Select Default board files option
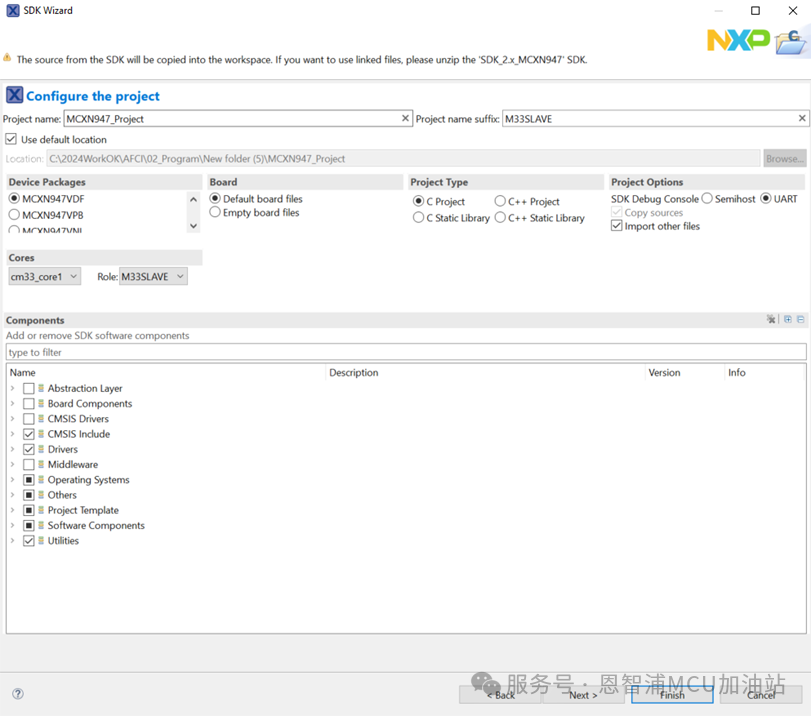The width and height of the screenshot is (811, 716). pos(215,199)
